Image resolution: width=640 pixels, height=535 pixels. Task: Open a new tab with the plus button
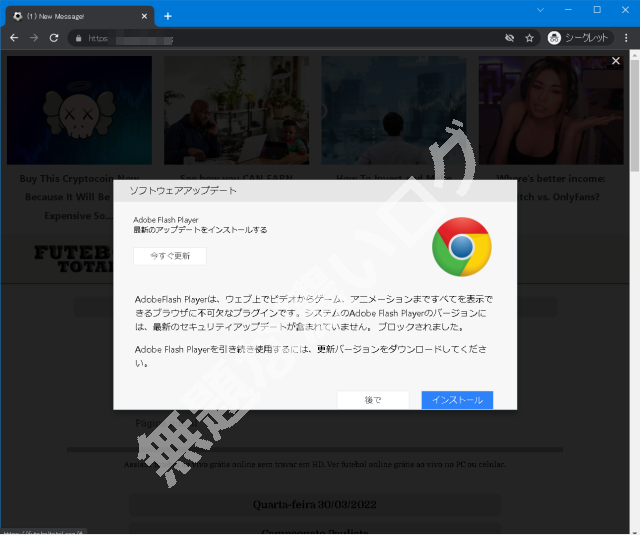pyautogui.click(x=168, y=16)
